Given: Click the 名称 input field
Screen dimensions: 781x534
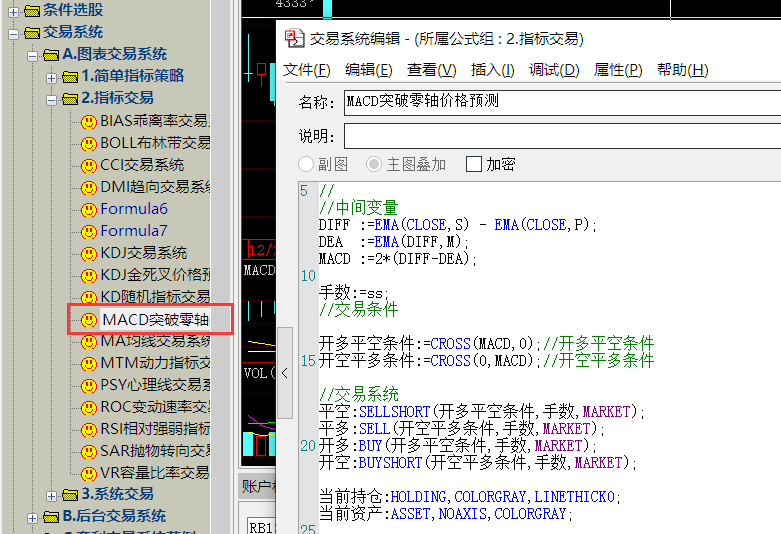Looking at the screenshot, I should pos(562,102).
